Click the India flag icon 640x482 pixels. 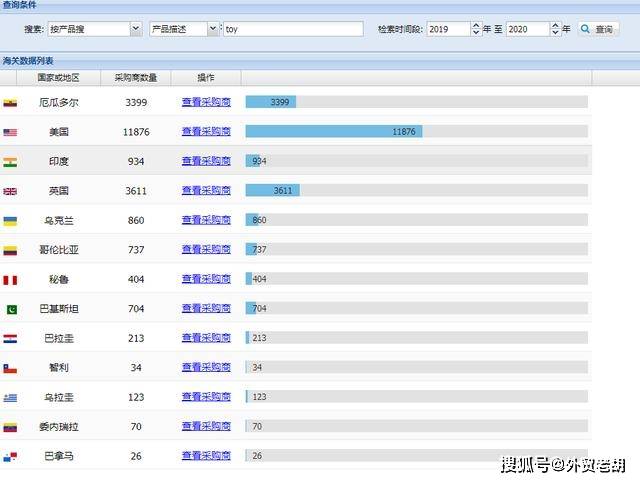tap(10, 161)
